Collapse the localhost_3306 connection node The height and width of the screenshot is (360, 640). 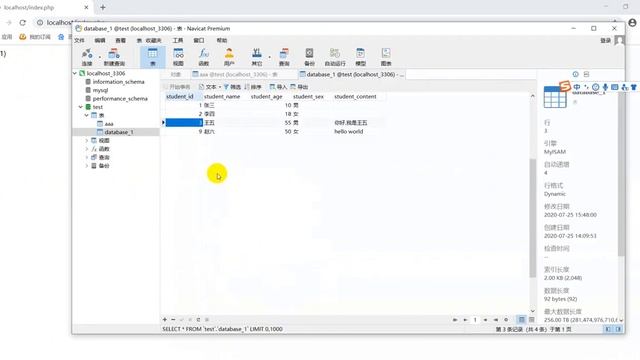75,73
